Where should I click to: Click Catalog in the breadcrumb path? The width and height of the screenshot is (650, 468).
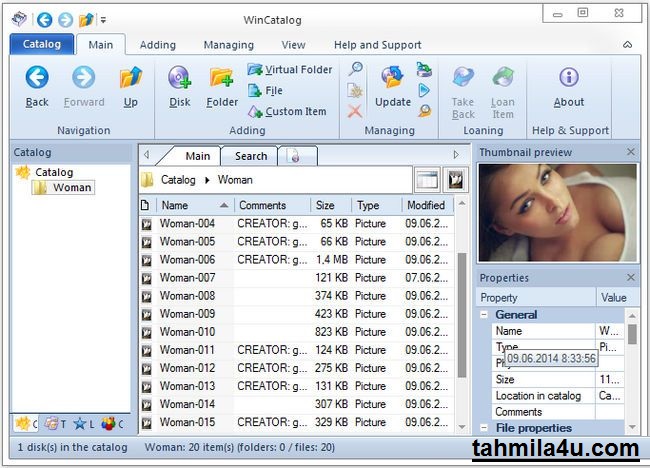point(178,180)
